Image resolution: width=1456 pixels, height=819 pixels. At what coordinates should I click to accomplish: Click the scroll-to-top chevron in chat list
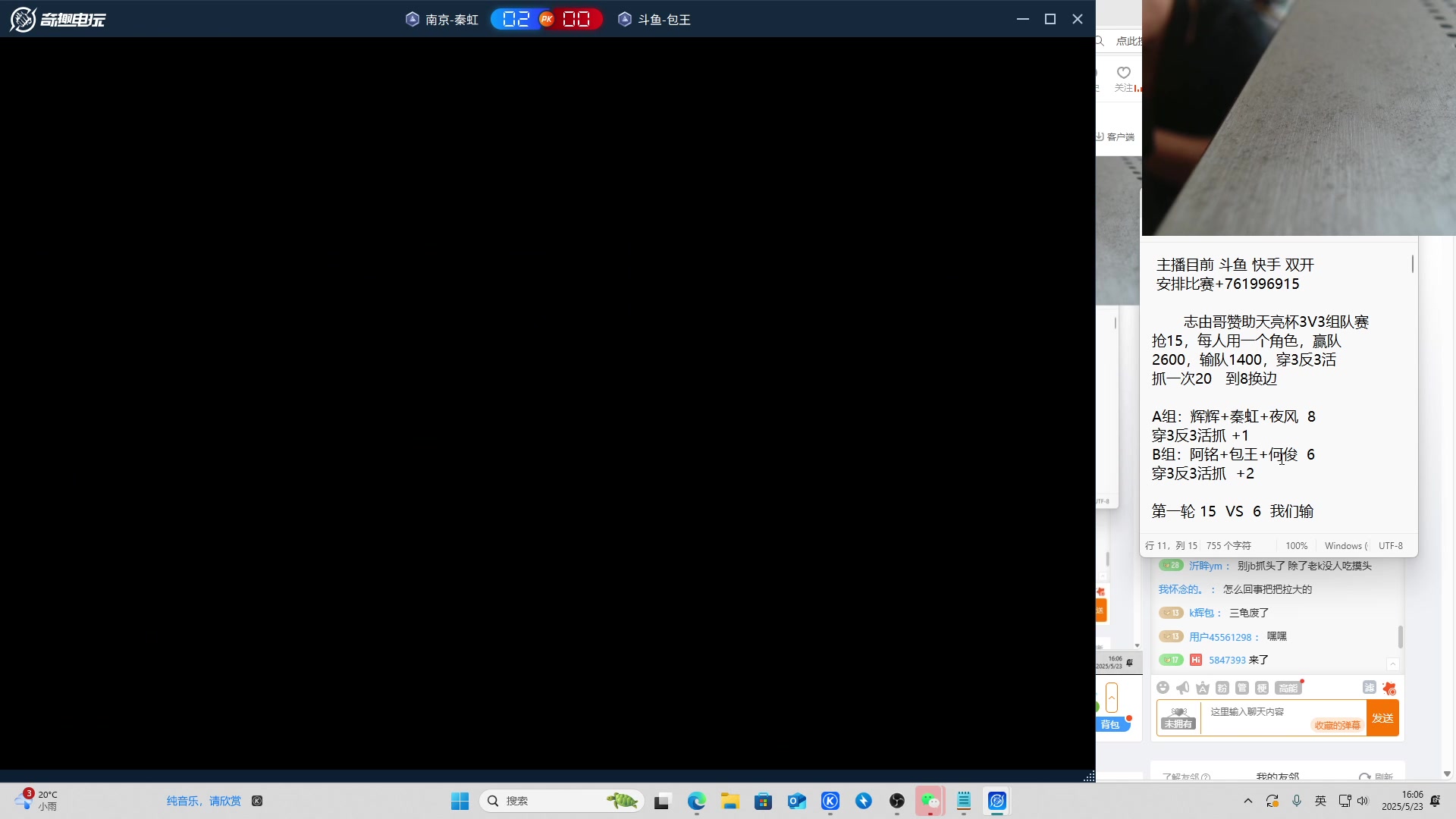(1392, 664)
